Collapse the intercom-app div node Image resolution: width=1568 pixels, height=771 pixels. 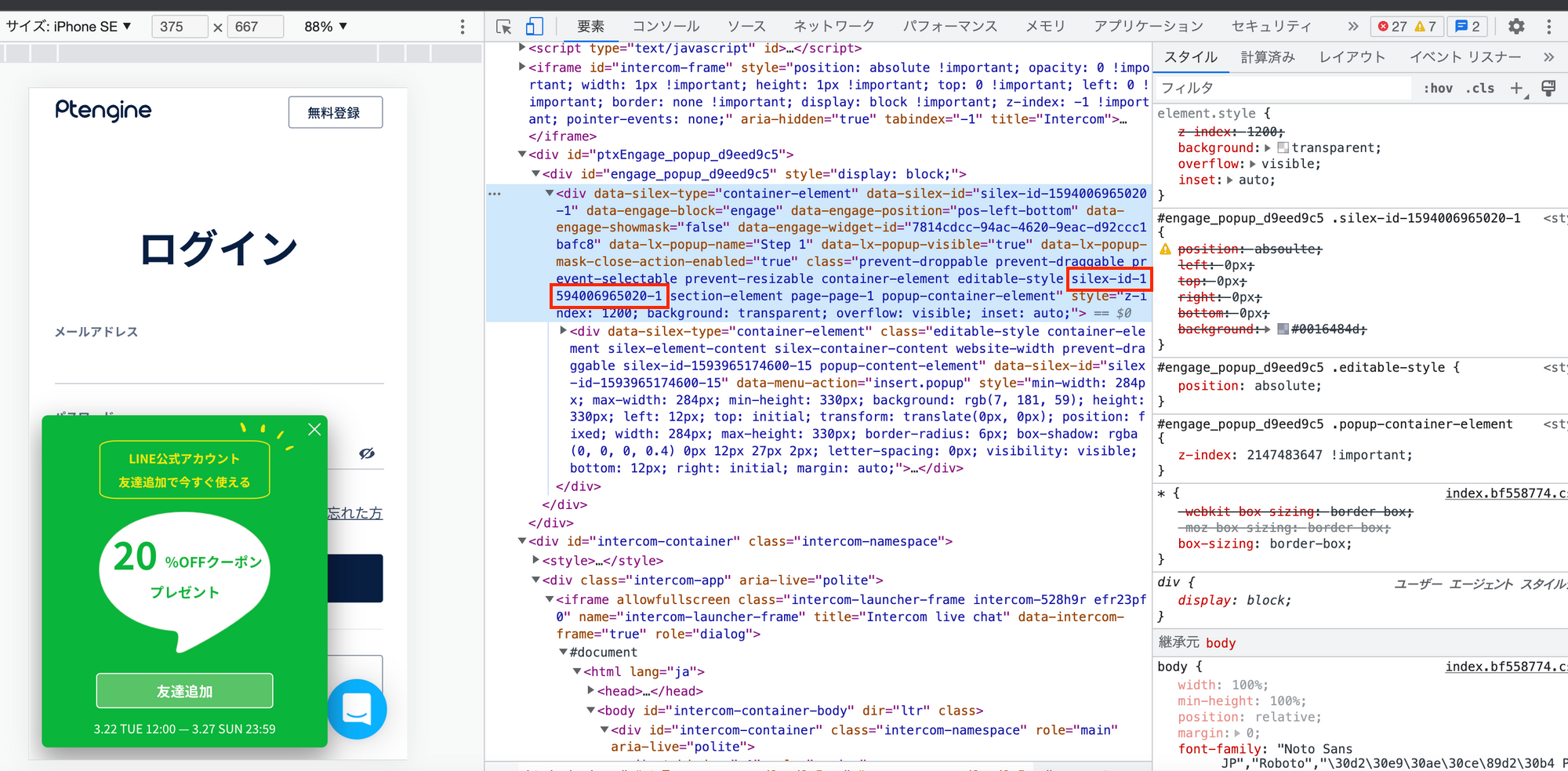(535, 580)
